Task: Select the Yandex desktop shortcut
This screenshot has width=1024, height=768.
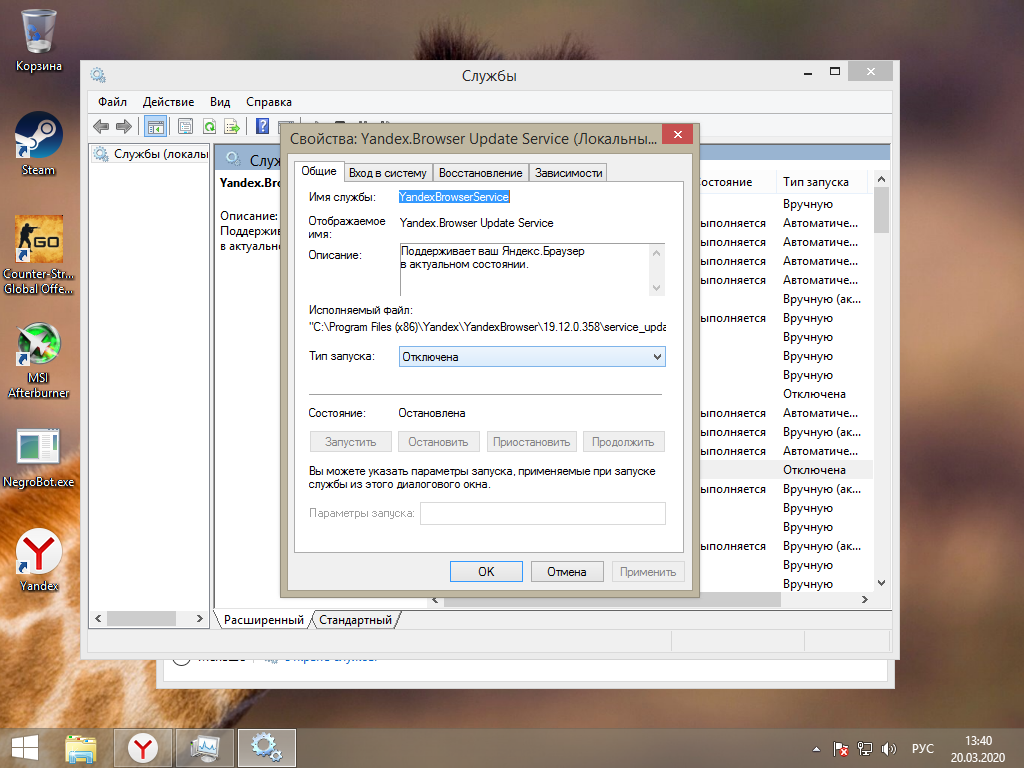Action: 39,560
